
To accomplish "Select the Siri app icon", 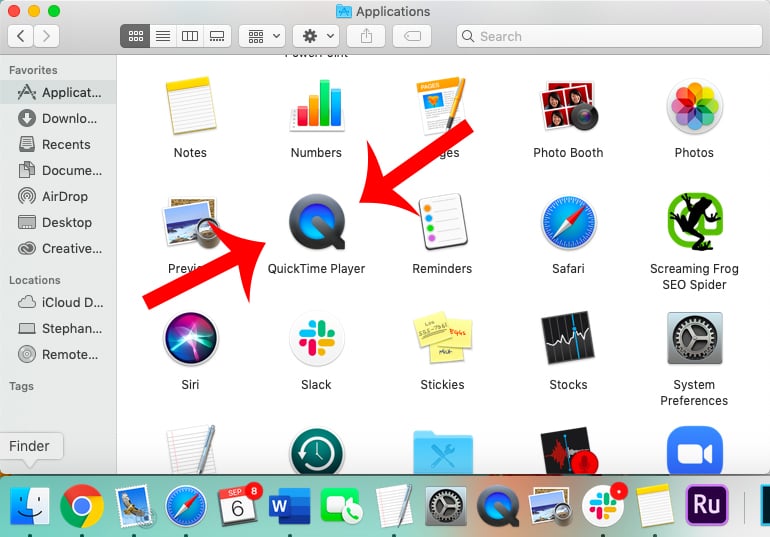I will [x=191, y=338].
